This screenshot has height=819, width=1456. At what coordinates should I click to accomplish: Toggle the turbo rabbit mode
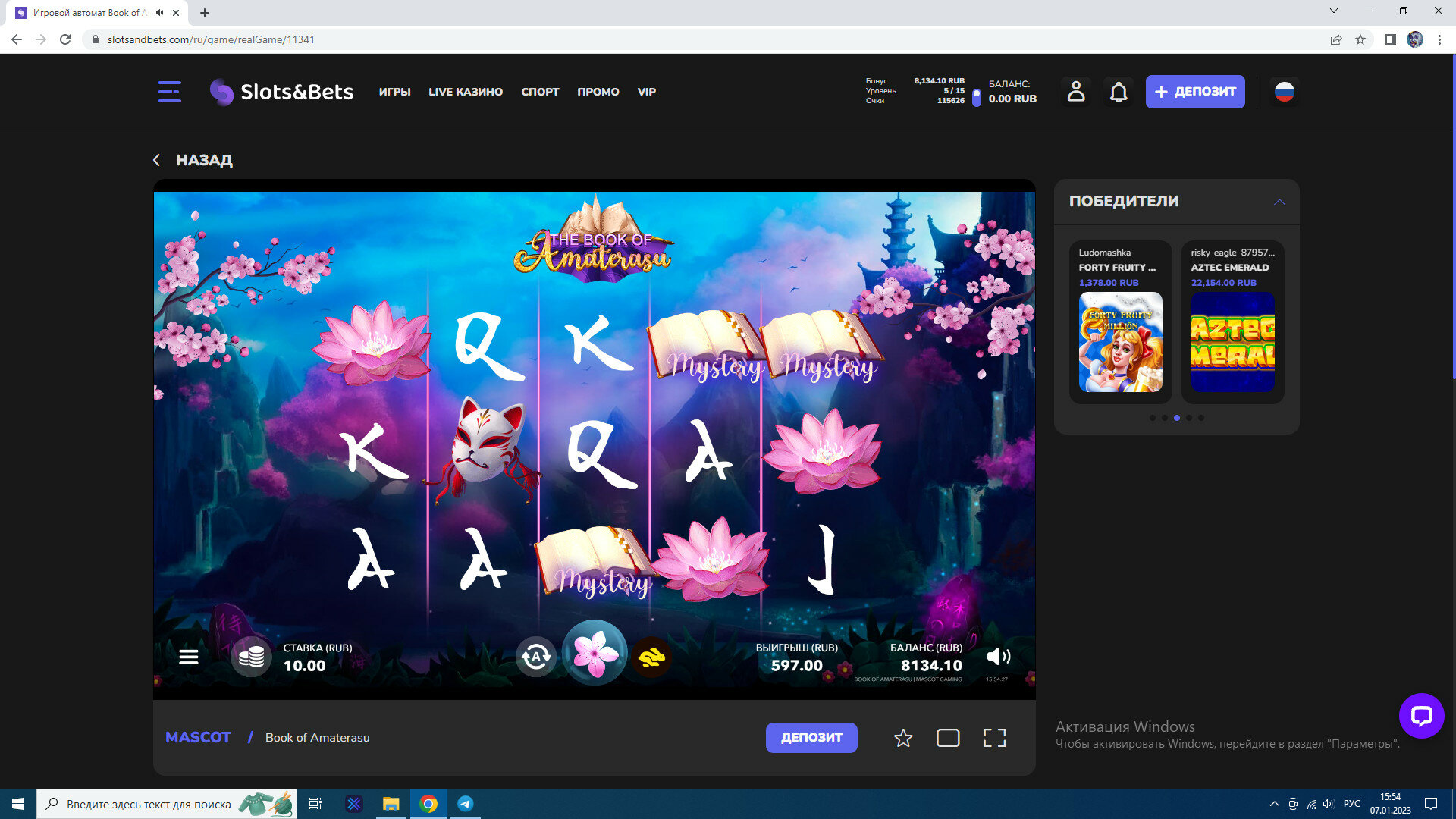pyautogui.click(x=651, y=657)
